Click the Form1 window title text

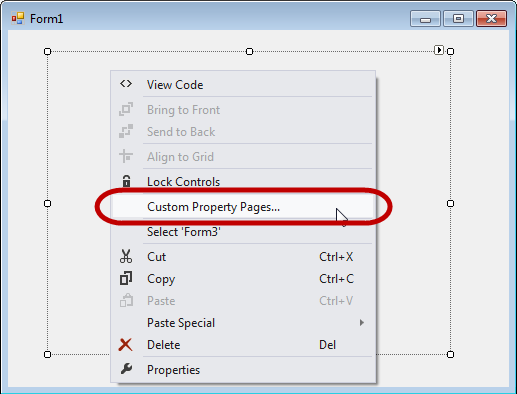pos(46,19)
